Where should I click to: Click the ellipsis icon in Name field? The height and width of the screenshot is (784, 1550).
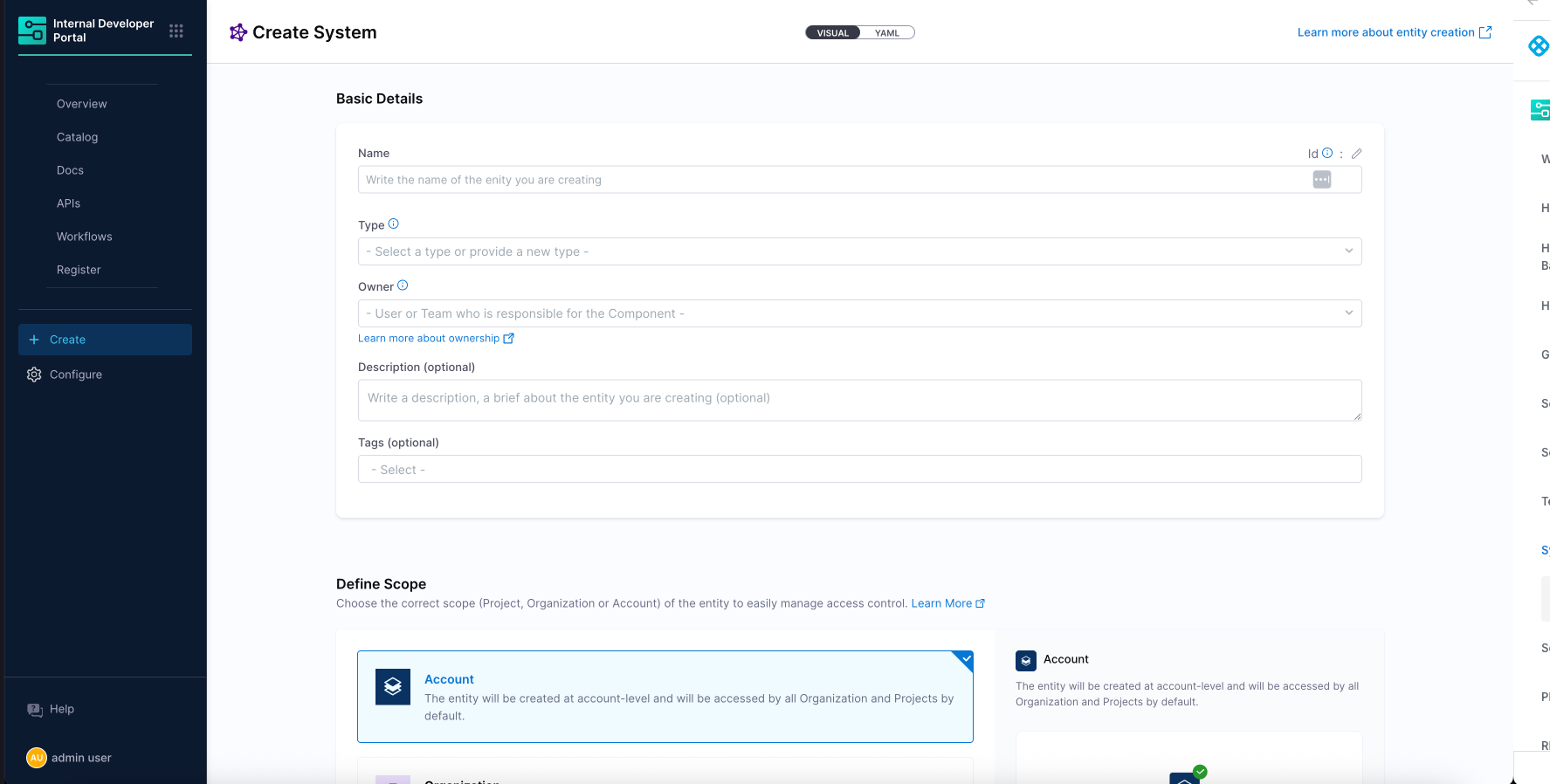click(1321, 180)
